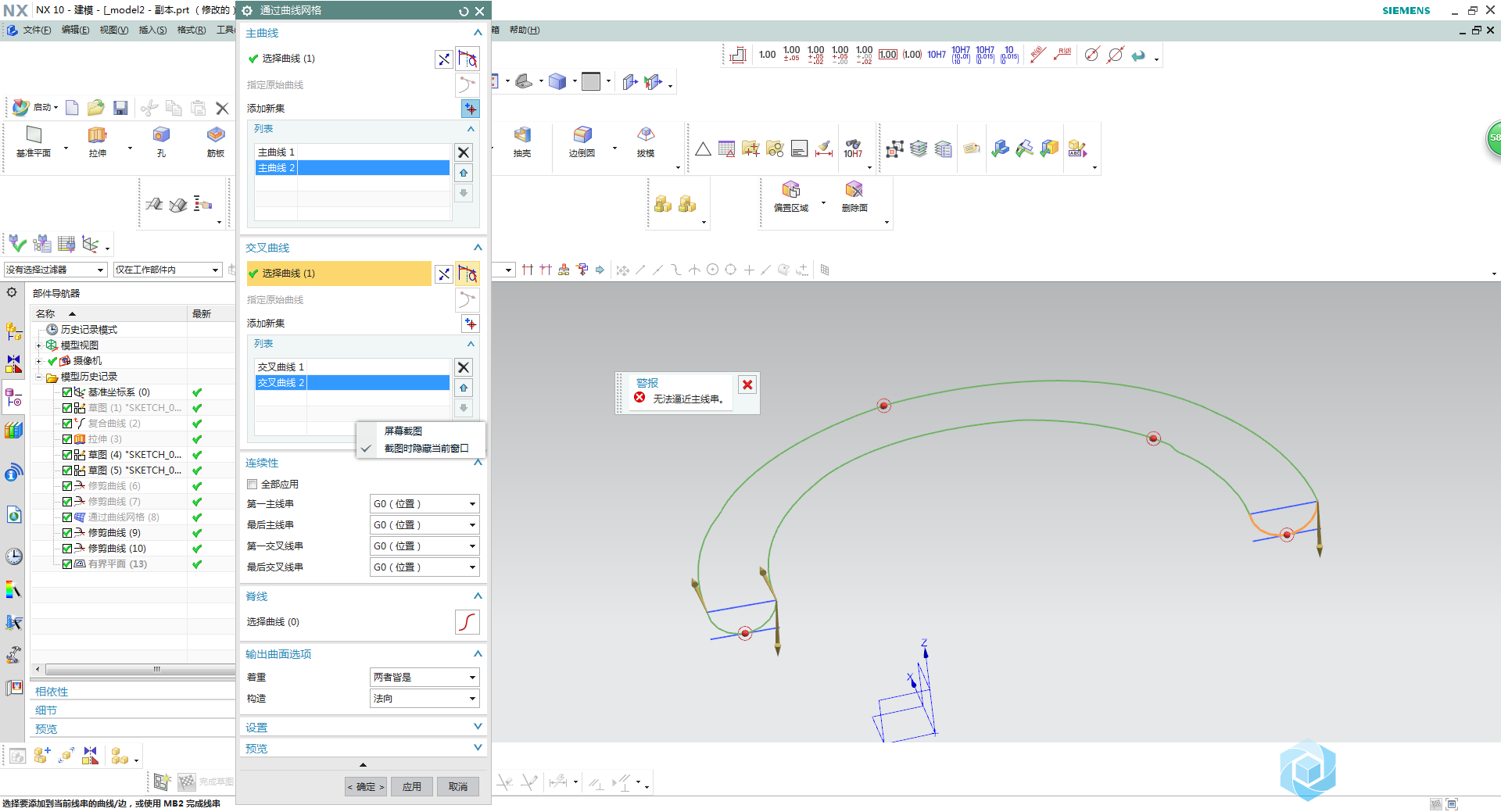This screenshot has width=1501, height=812.
Task: Click 名称 column header in navigator
Action: [109, 313]
